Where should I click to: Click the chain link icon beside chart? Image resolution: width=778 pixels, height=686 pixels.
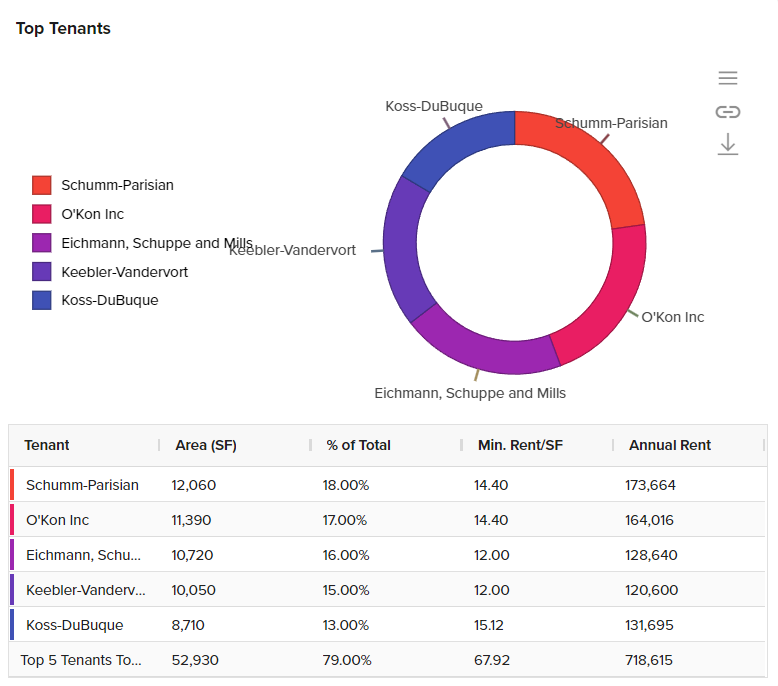click(728, 111)
